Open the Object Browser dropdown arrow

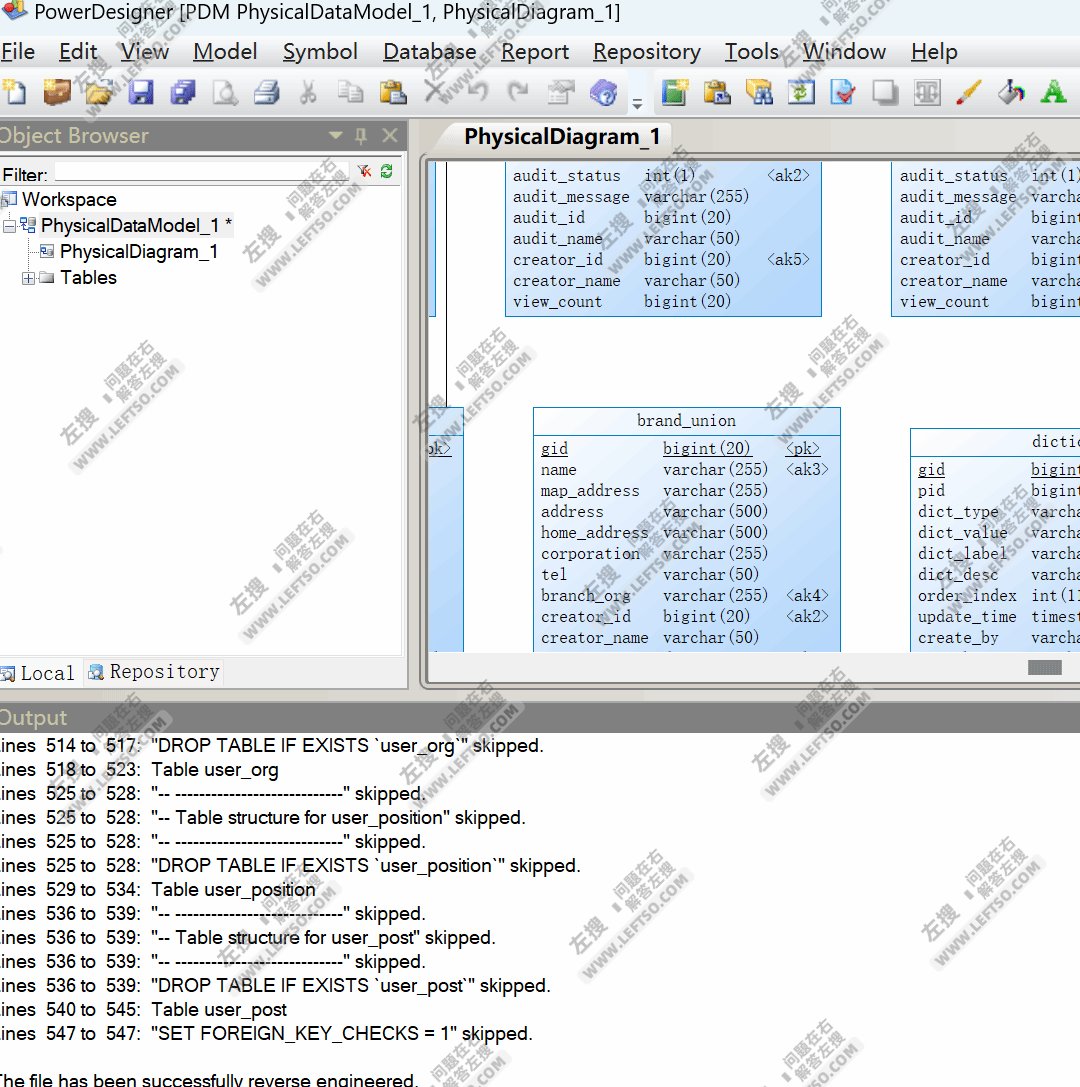335,135
